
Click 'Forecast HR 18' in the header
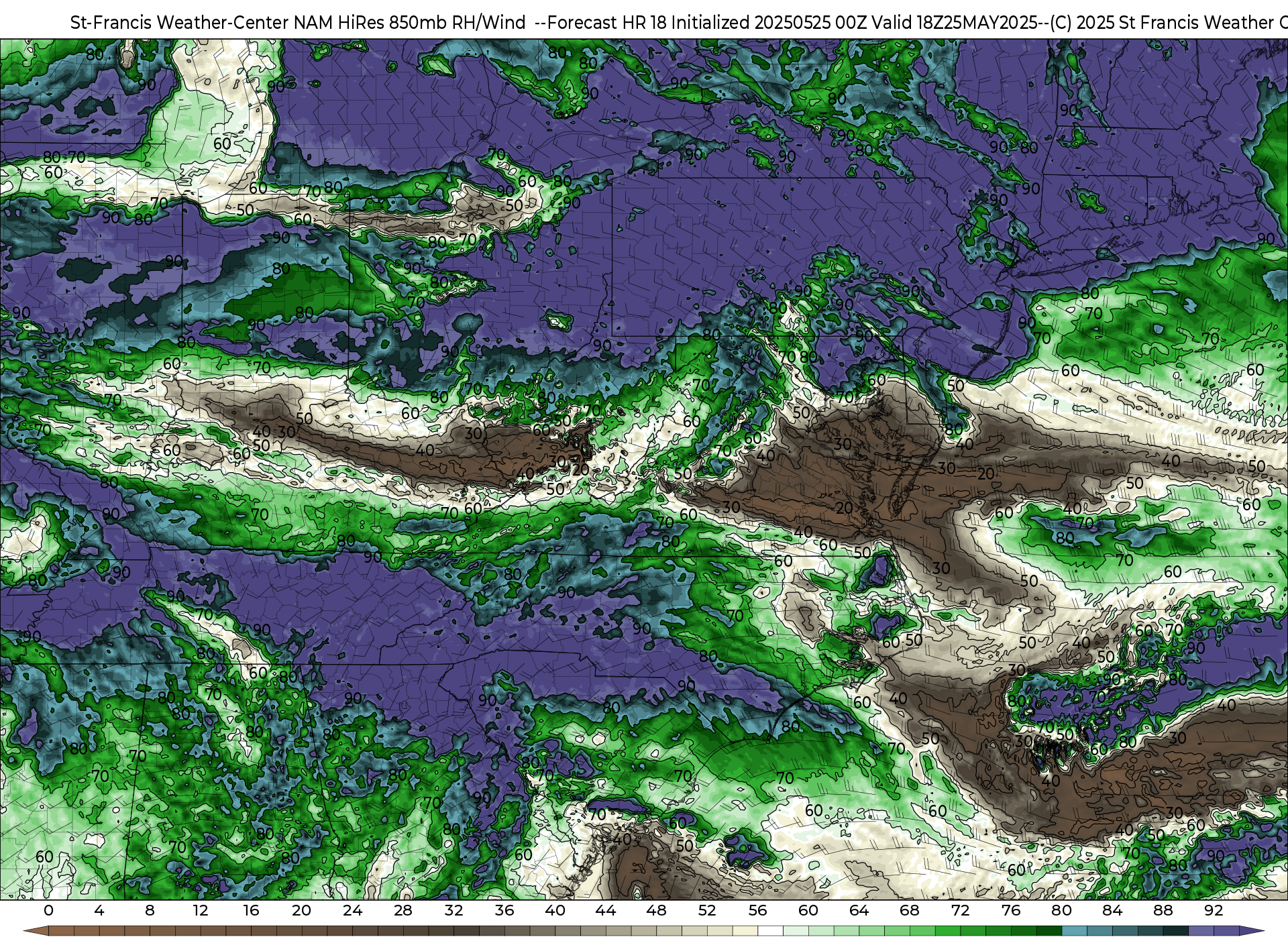[607, 23]
